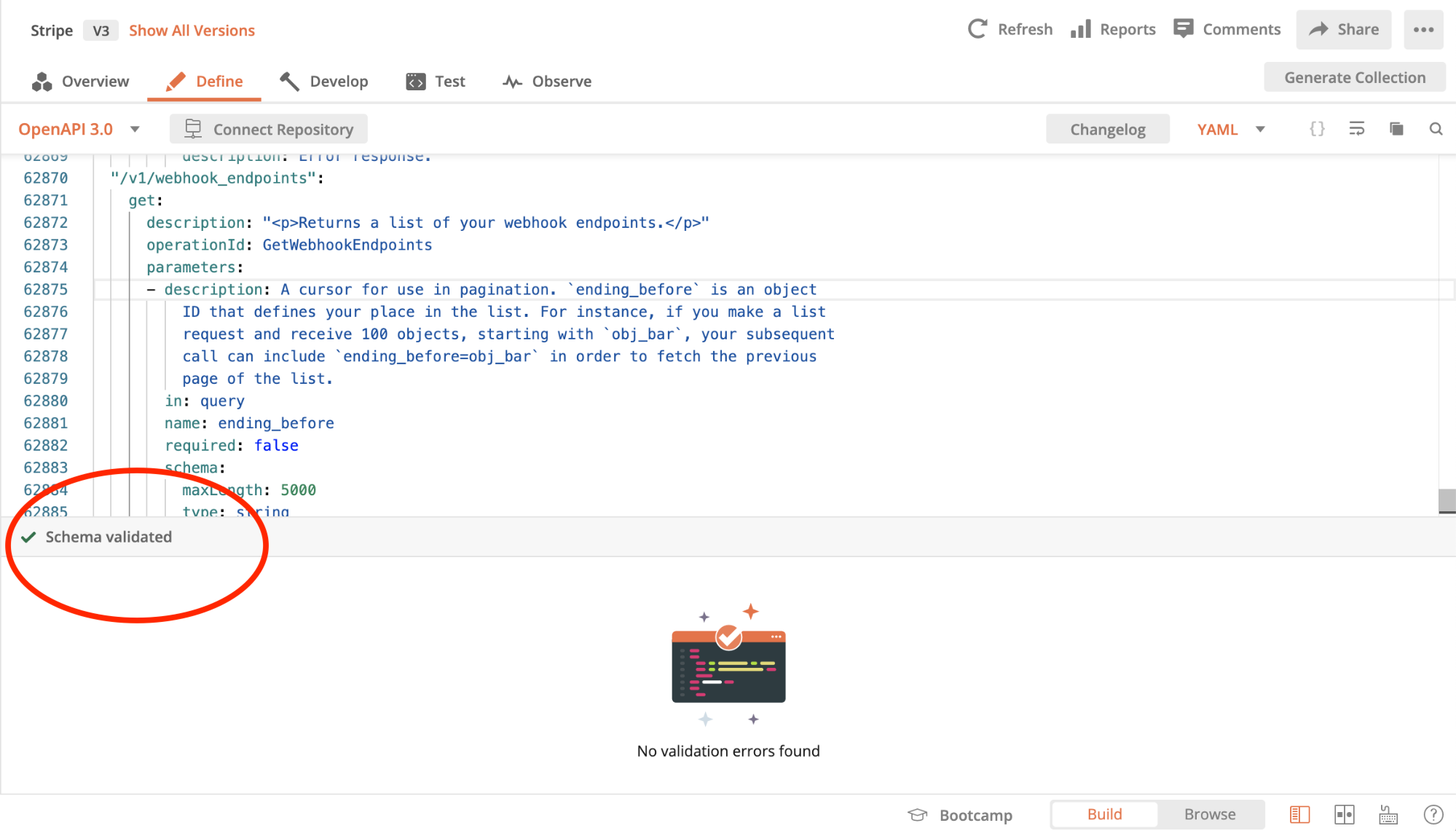Image resolution: width=1456 pixels, height=831 pixels.
Task: Click the Stripe API name
Action: click(x=52, y=31)
